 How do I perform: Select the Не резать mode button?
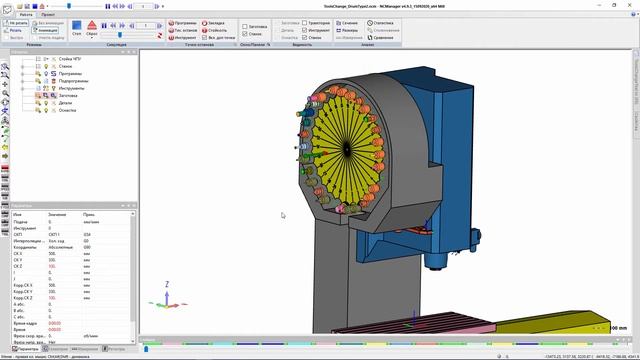tap(16, 23)
